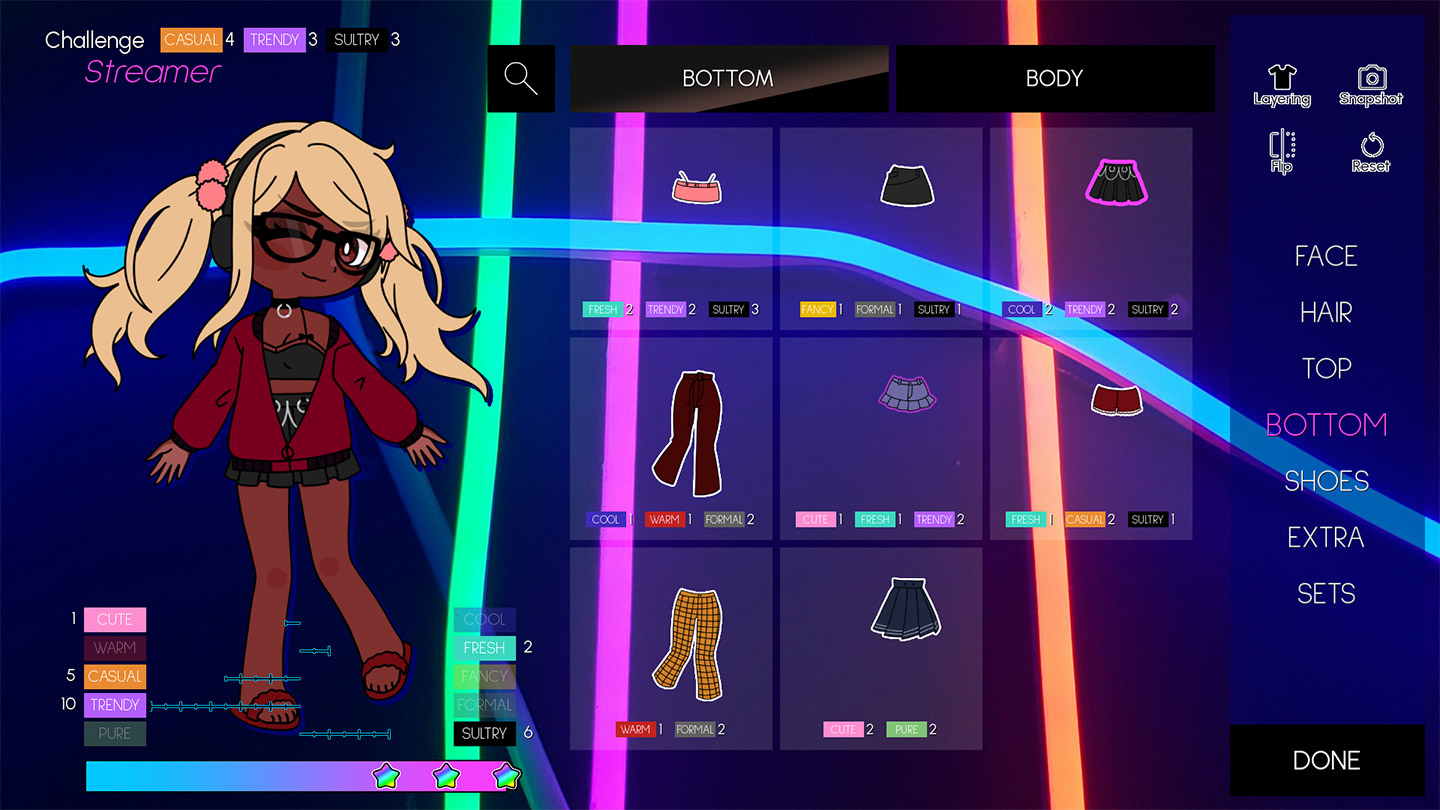The width and height of the screenshot is (1440, 810).
Task: Enable the CUTE tag filter
Action: tap(114, 619)
